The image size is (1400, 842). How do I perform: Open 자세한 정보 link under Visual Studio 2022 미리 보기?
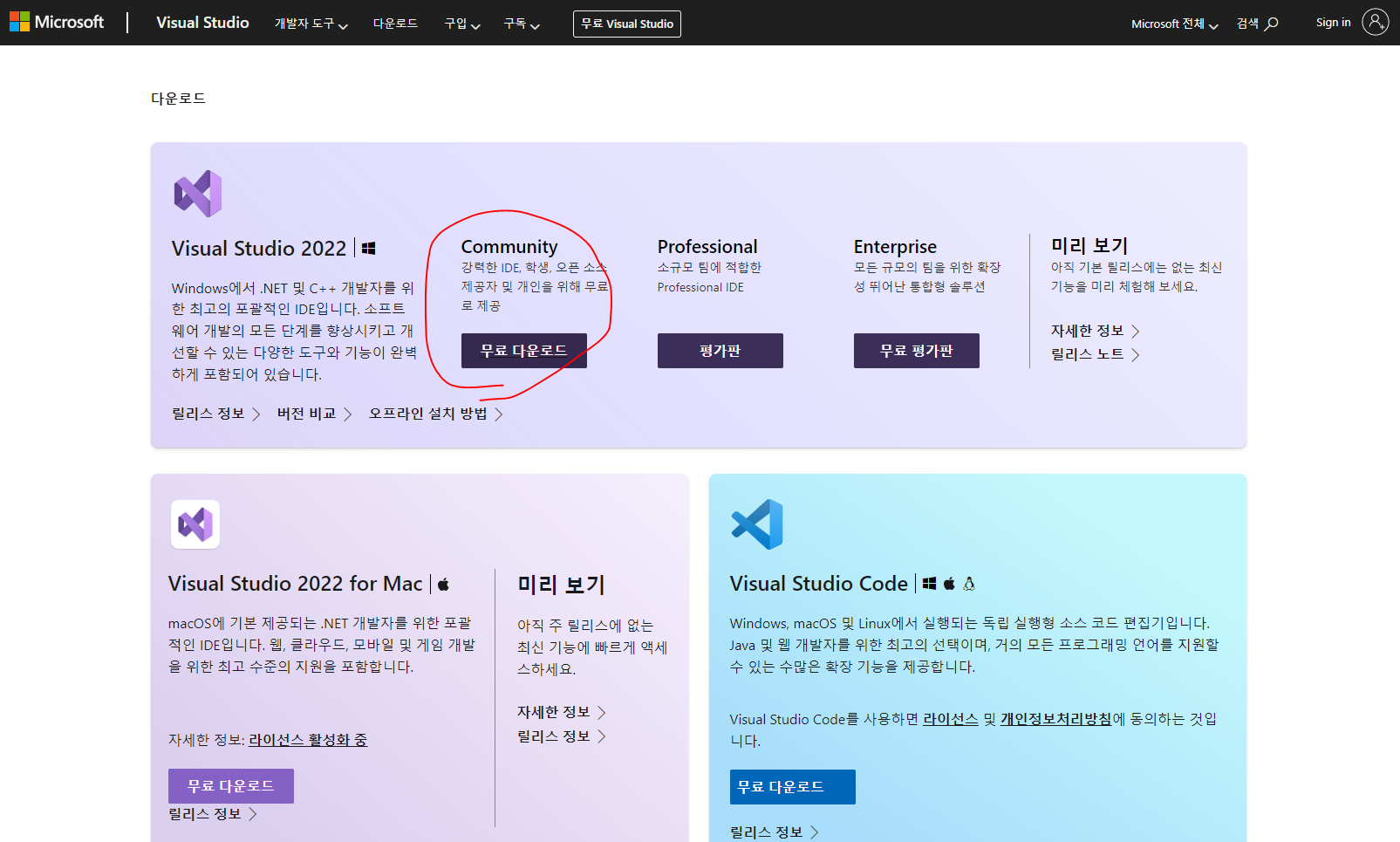[x=1095, y=331]
